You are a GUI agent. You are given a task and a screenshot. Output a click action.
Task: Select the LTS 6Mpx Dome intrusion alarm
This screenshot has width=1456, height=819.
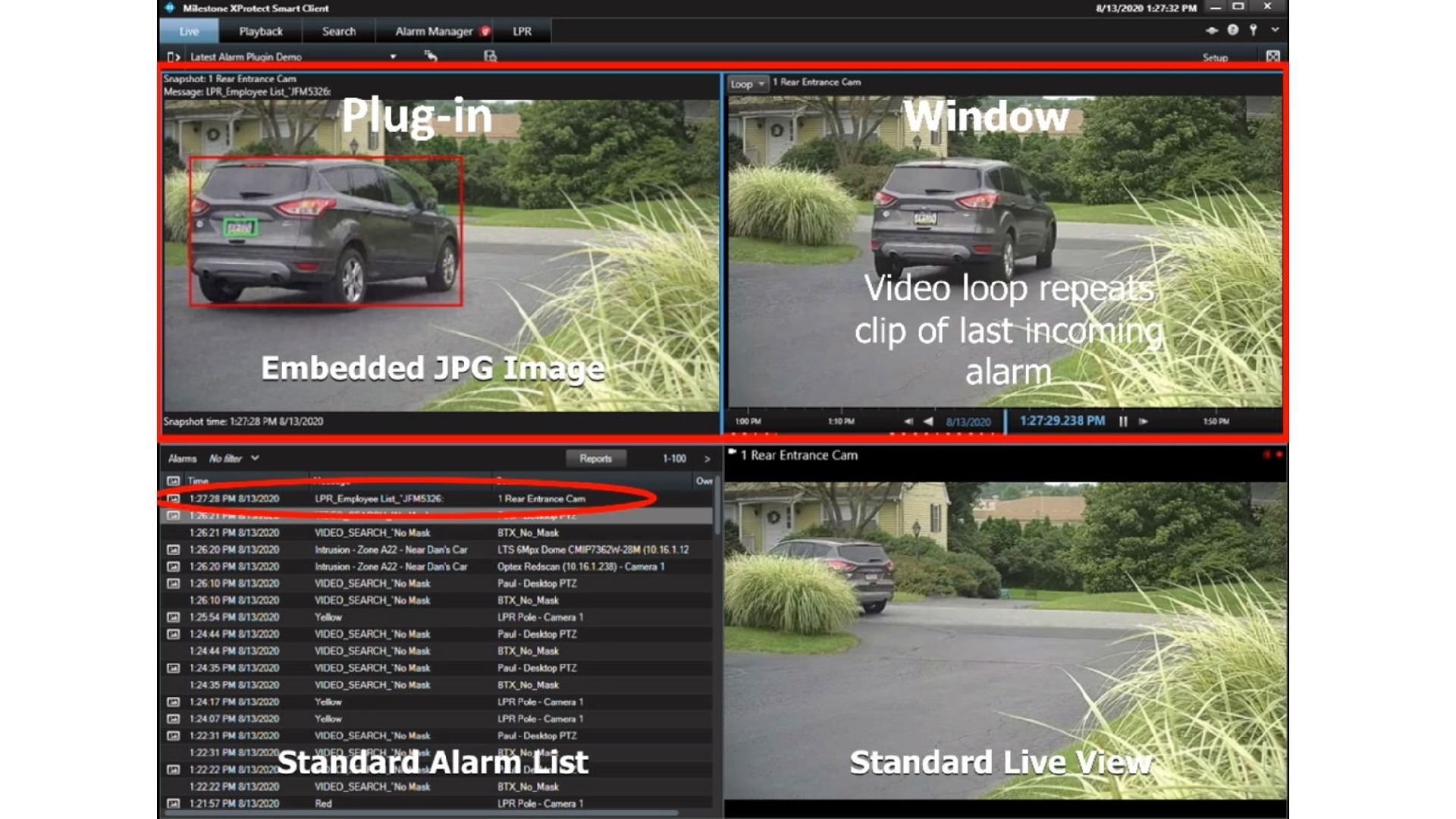tap(436, 550)
